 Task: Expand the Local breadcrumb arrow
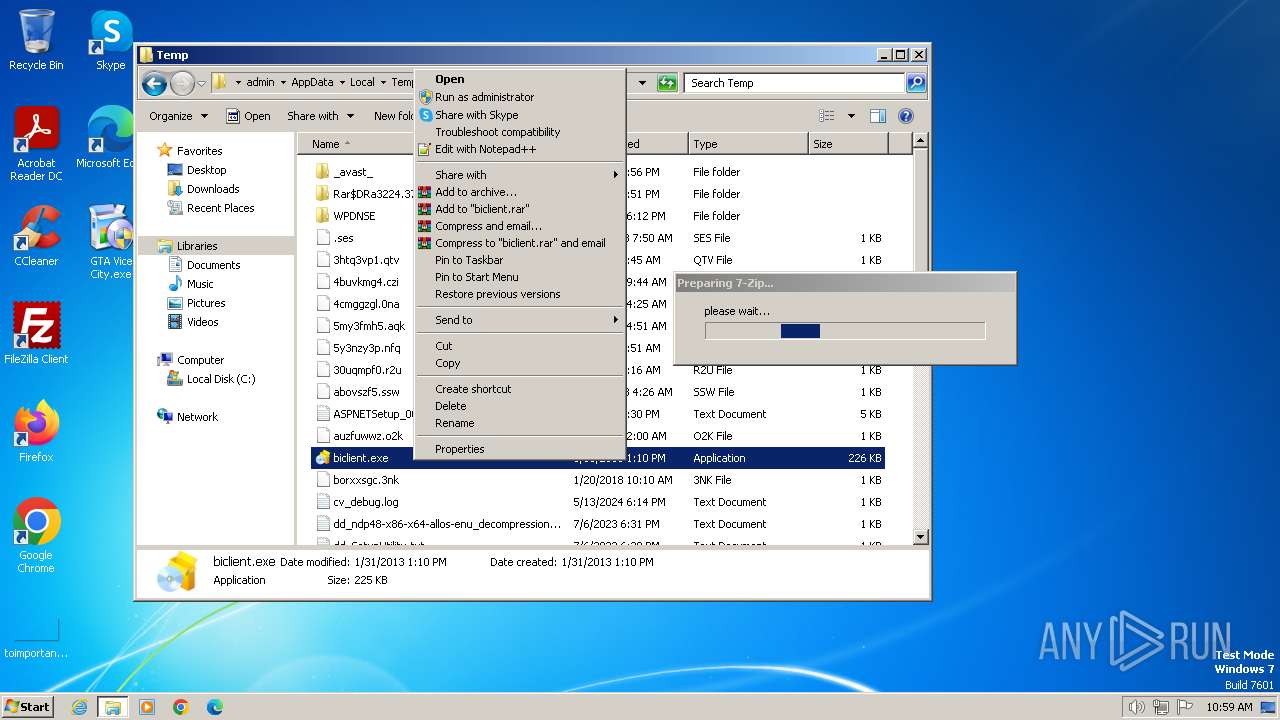click(382, 83)
